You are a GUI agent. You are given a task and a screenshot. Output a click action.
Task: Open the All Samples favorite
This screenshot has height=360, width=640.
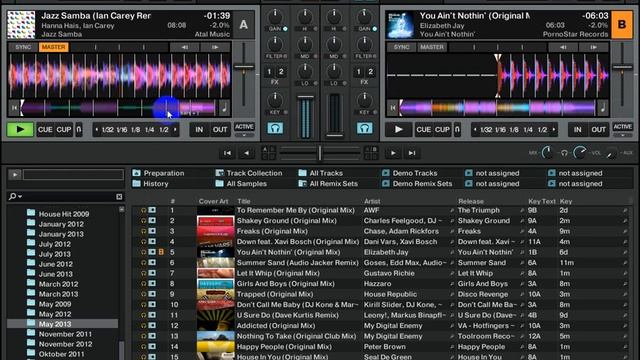point(242,184)
